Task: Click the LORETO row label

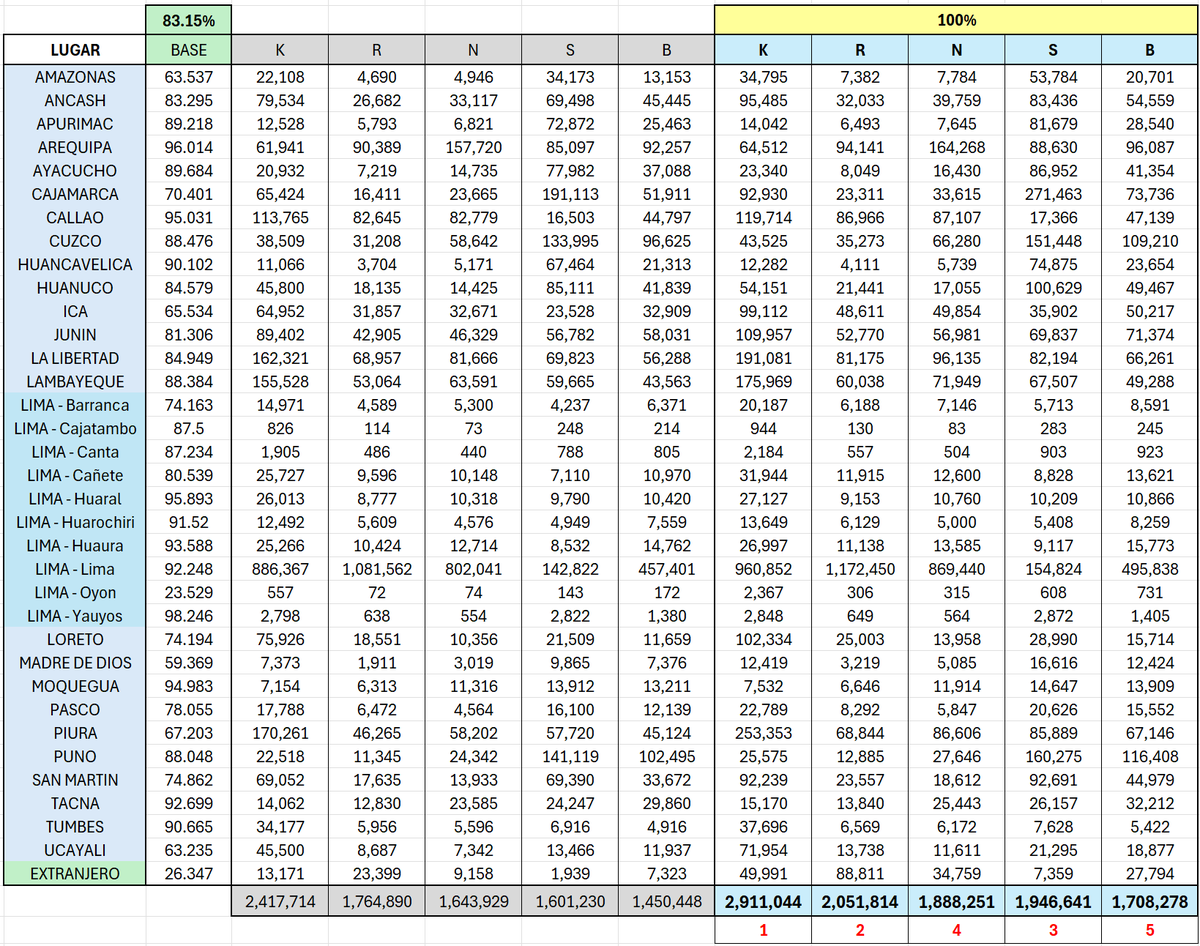Action: [x=75, y=639]
